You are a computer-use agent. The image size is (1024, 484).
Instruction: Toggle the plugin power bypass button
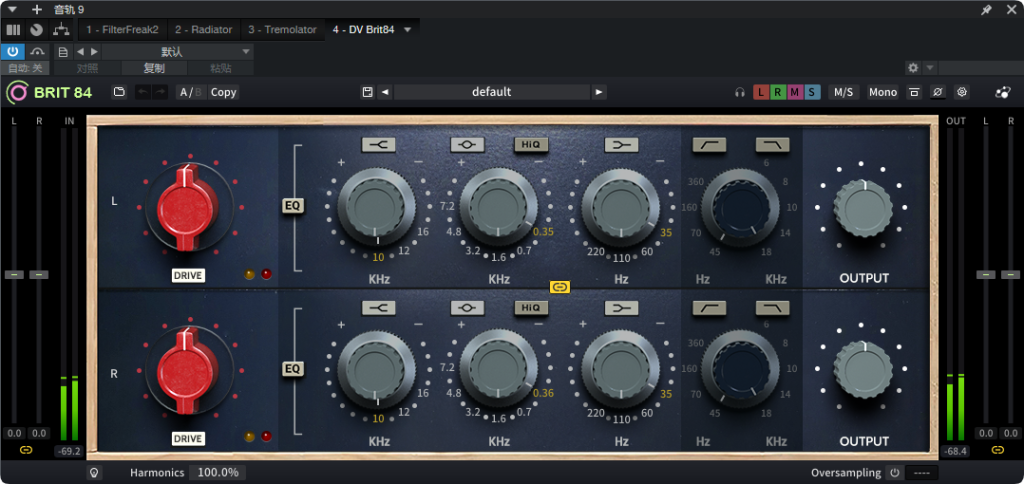coord(12,52)
